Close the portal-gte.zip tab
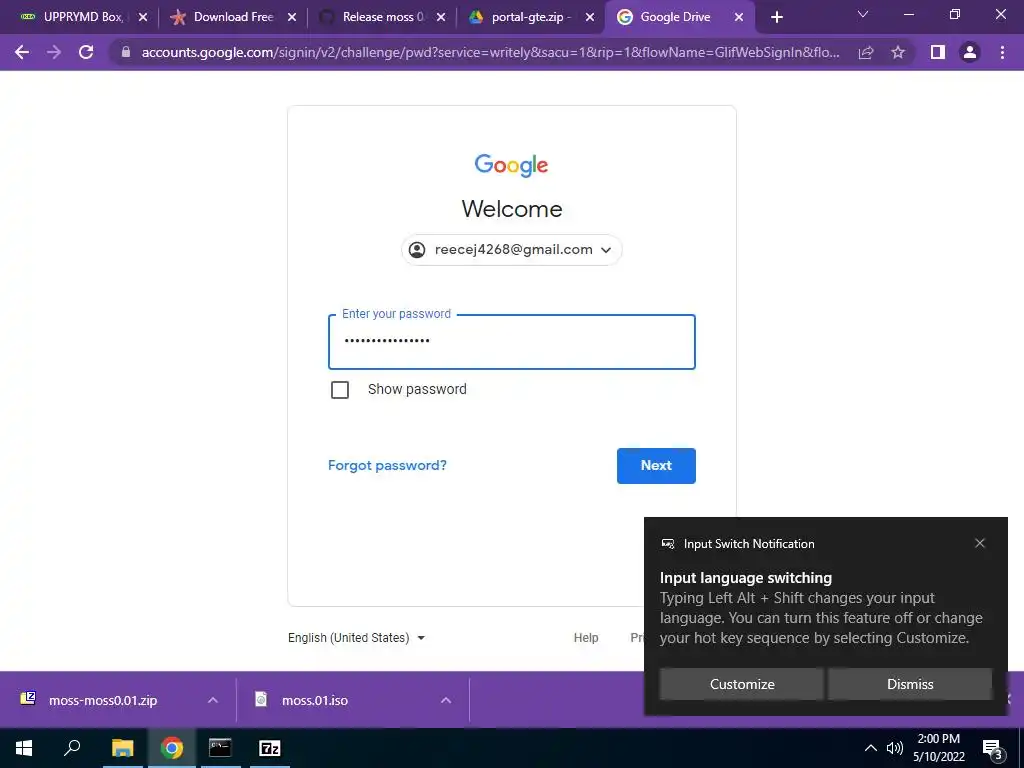The height and width of the screenshot is (768, 1024). point(590,17)
